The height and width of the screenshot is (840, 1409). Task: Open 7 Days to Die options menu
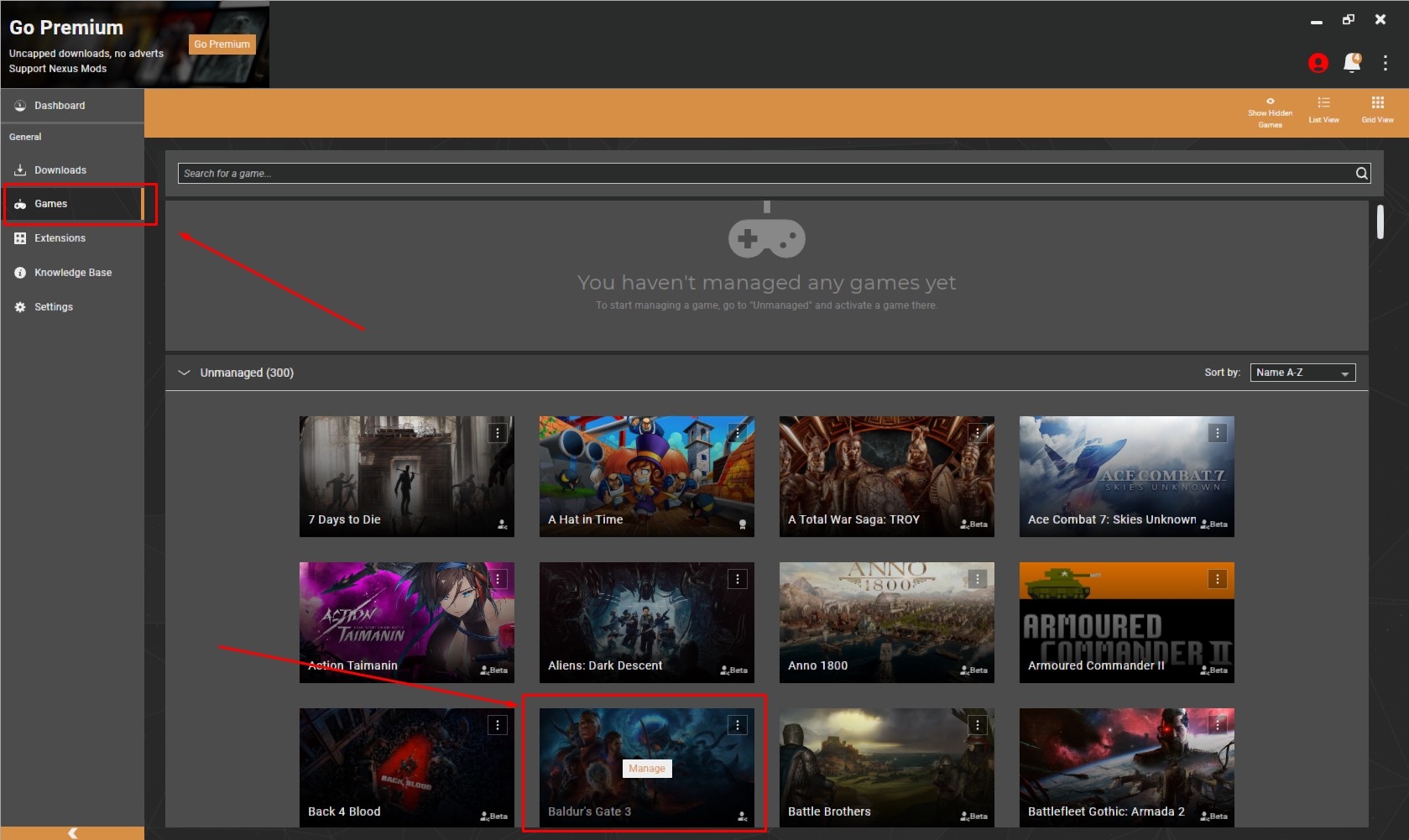click(498, 433)
